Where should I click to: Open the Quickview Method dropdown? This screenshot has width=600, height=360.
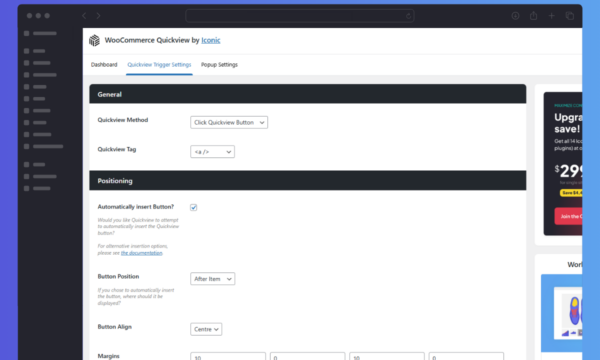tap(229, 122)
